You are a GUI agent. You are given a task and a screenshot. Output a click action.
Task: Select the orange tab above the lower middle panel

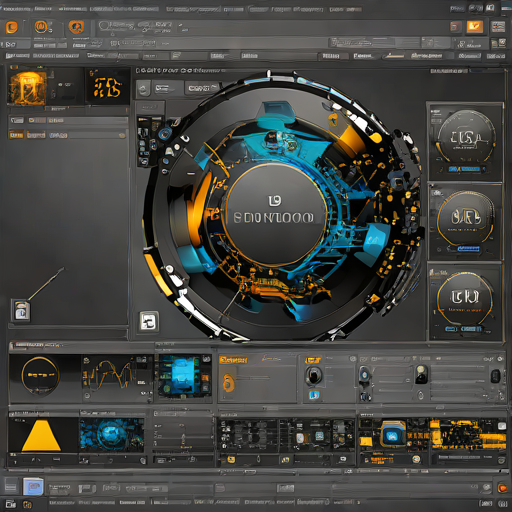click(233, 360)
